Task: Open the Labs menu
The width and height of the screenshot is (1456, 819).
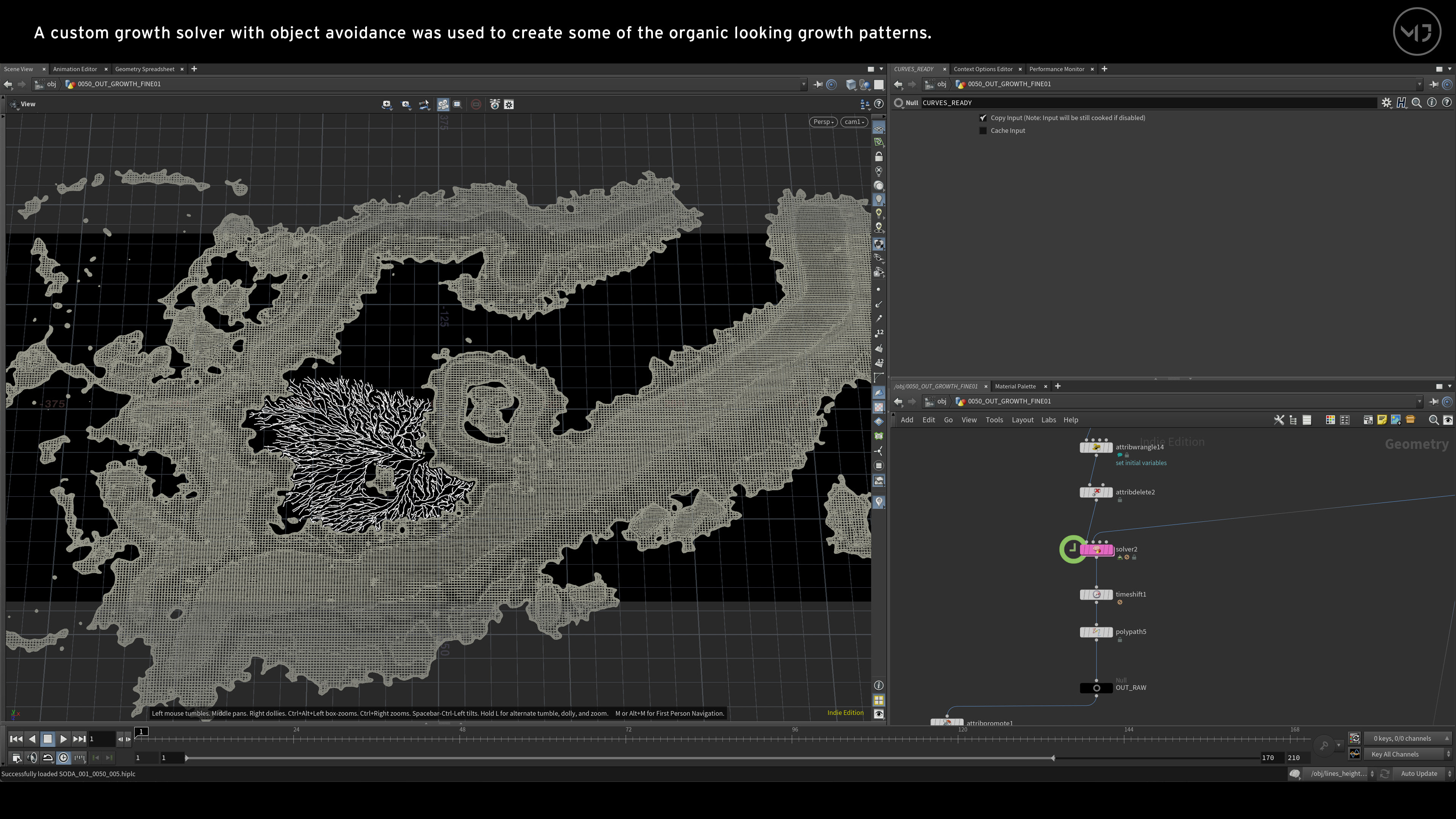Action: click(1048, 420)
